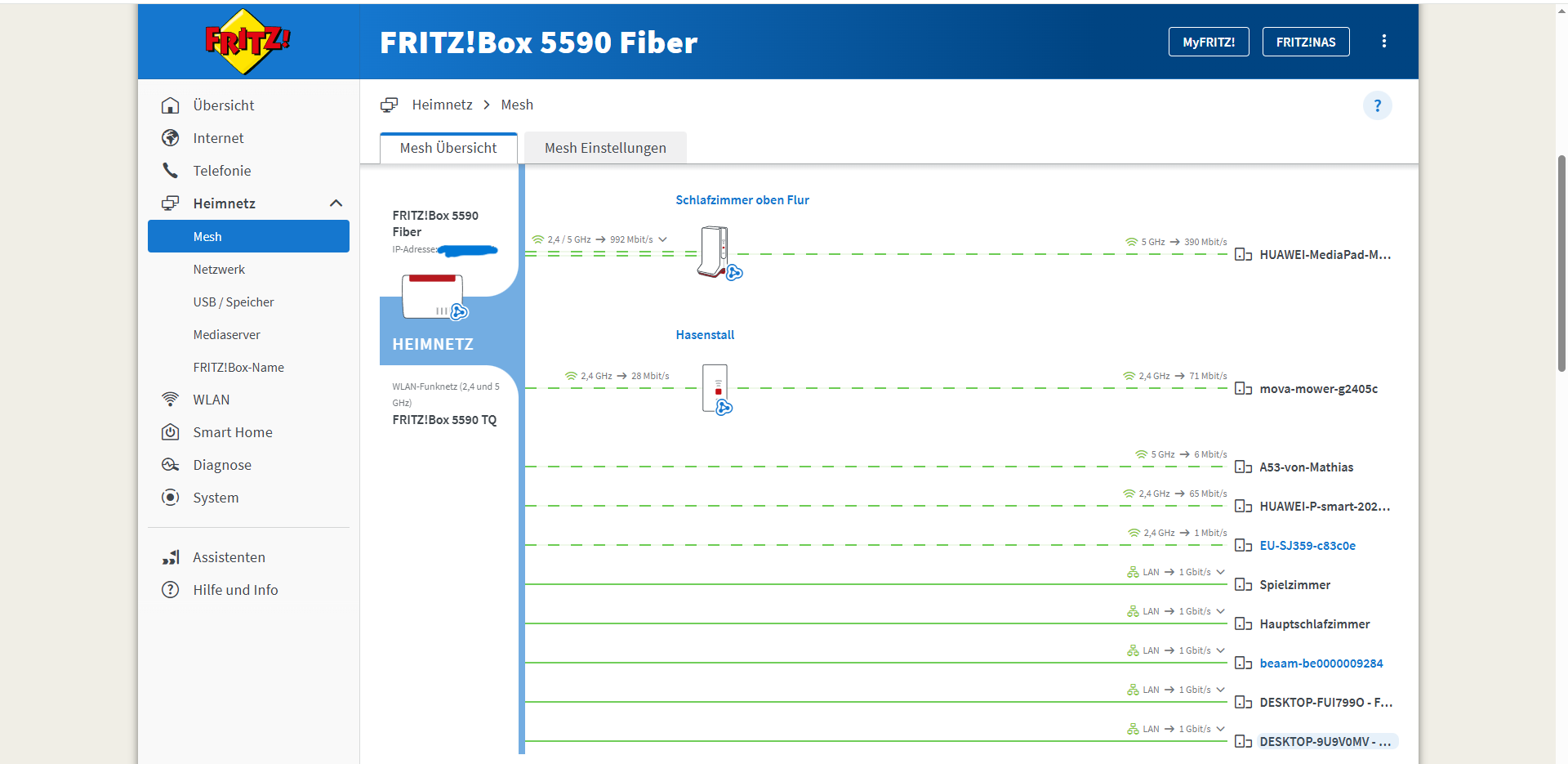Click the Heimnetz breadcrumb icon

click(390, 105)
